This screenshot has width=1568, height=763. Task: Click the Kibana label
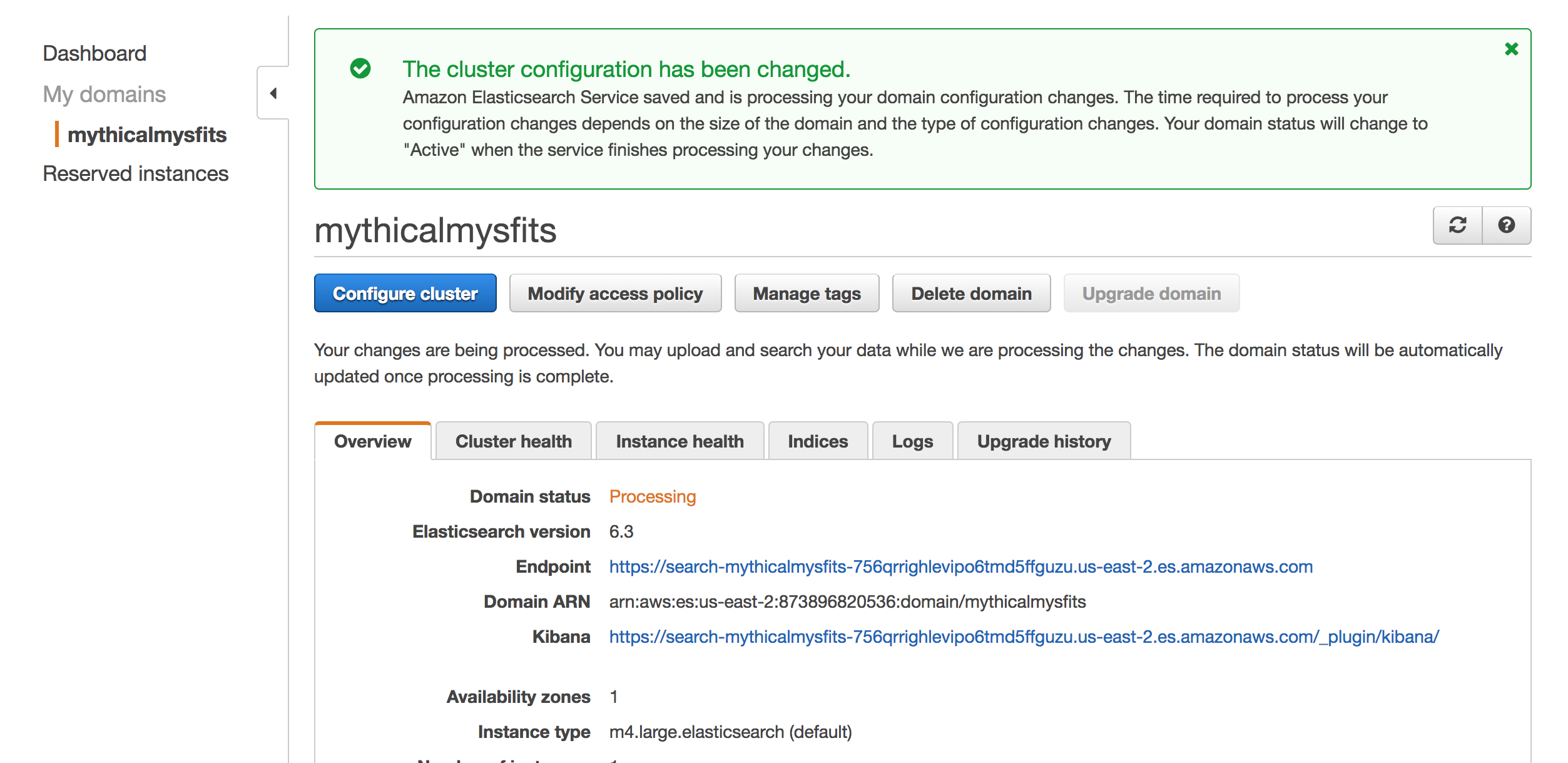561,637
